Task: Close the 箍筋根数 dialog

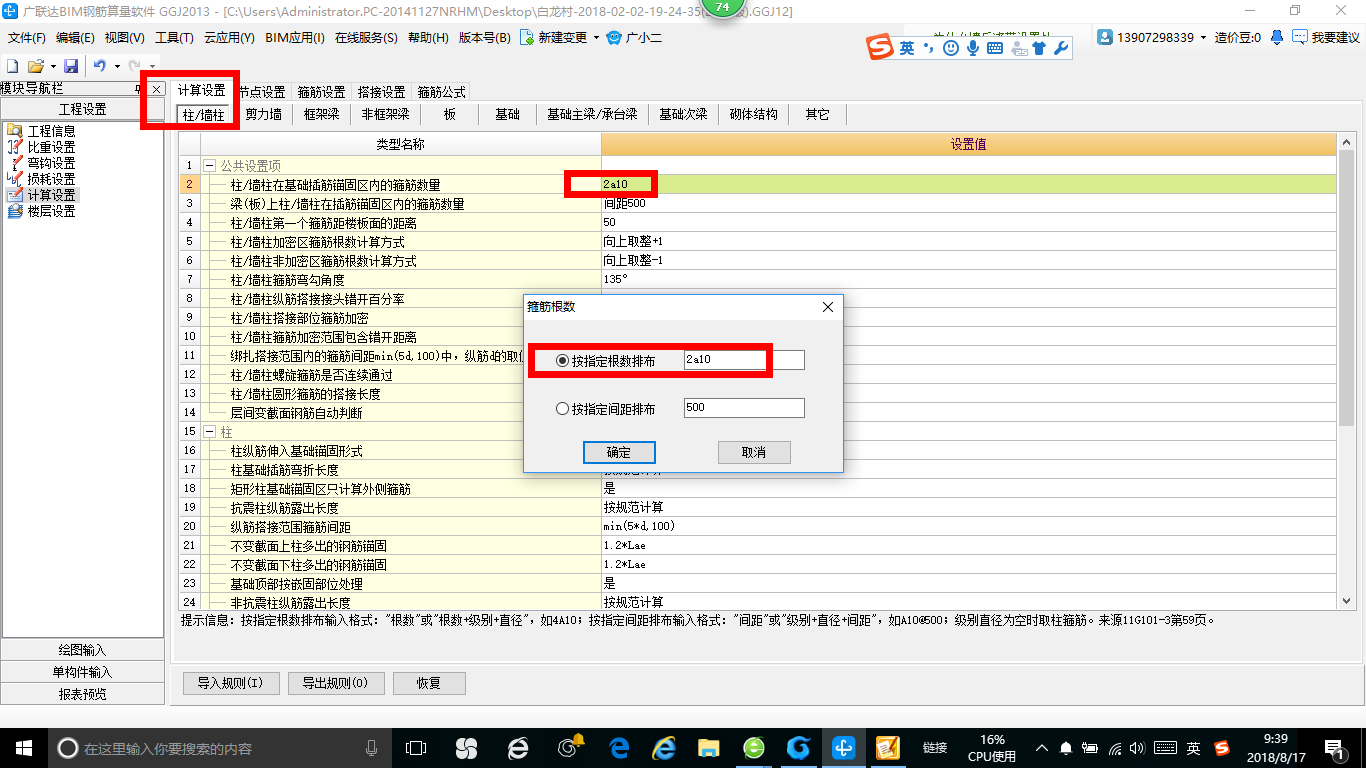Action: click(827, 307)
